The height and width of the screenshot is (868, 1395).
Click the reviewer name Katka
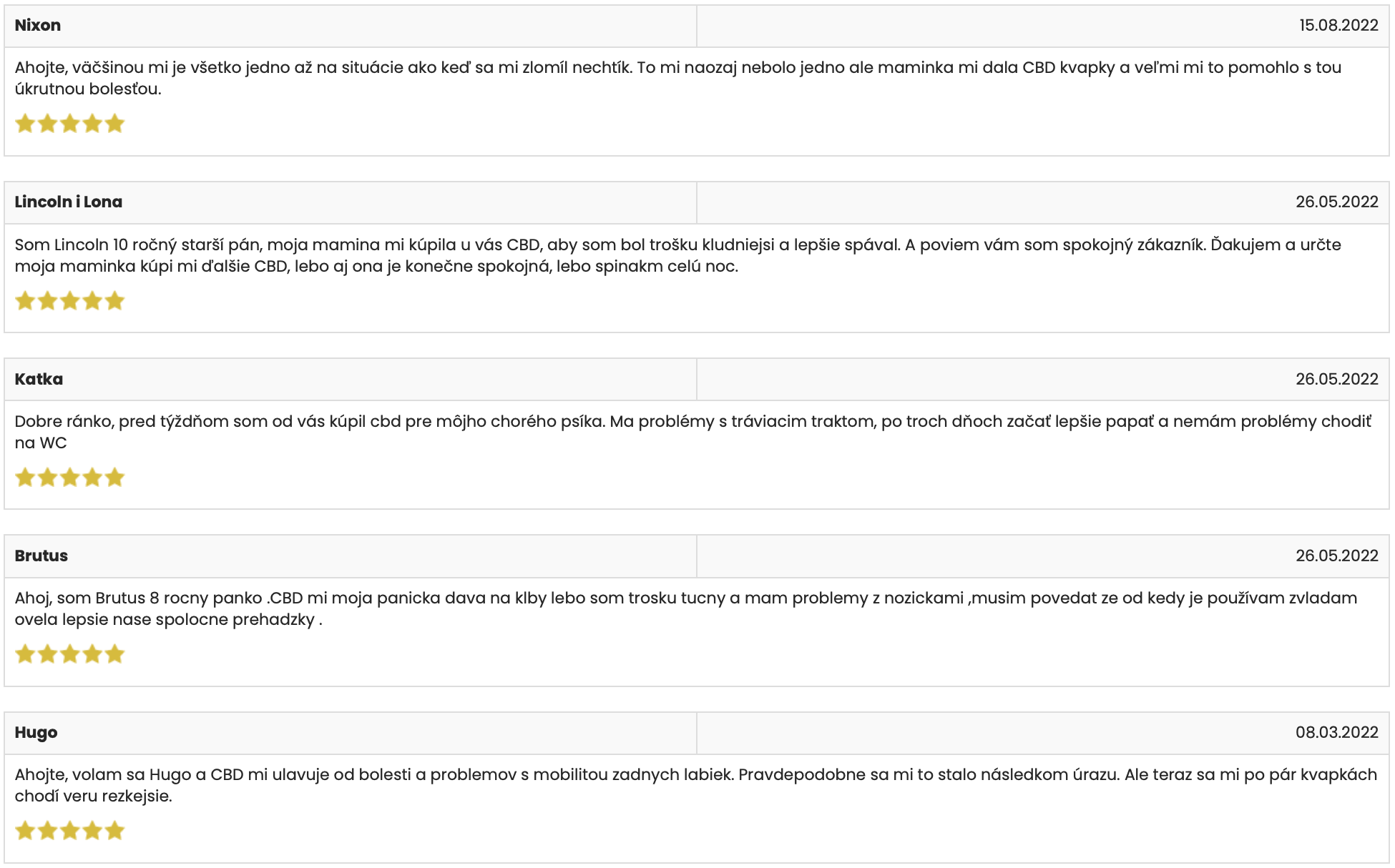[x=39, y=379]
